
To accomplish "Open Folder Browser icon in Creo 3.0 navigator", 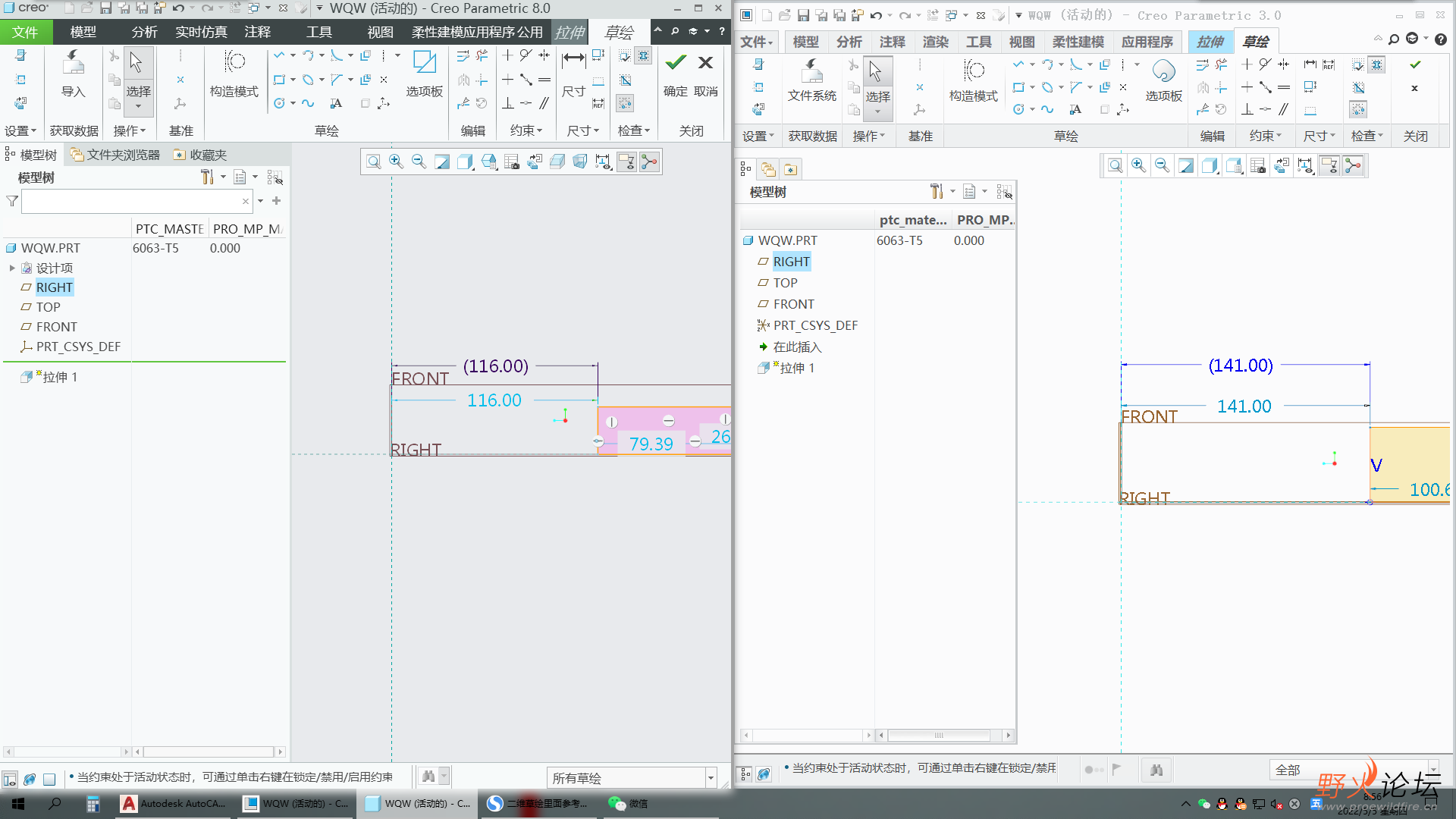I will (768, 169).
